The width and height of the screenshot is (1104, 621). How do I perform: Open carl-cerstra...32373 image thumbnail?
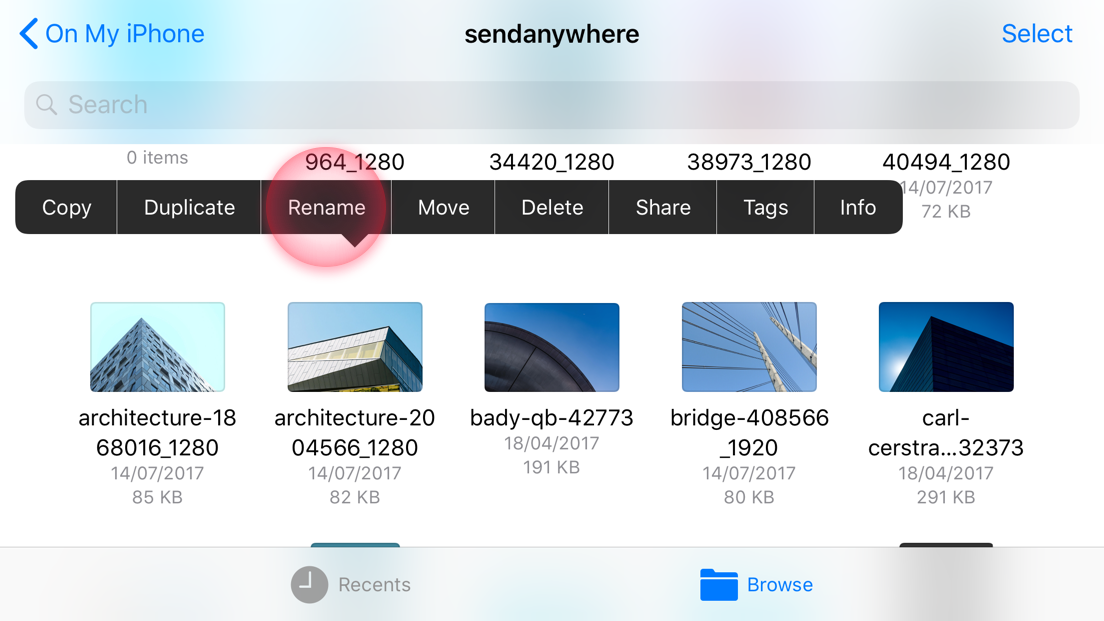pos(946,347)
